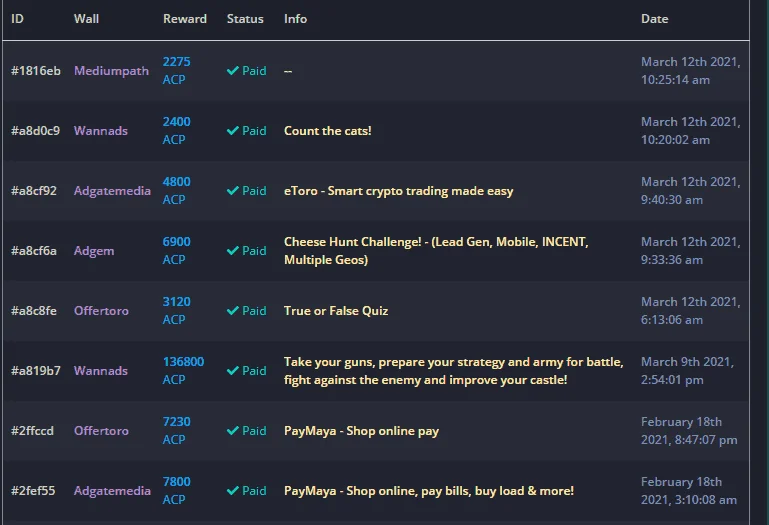
Task: Open the Mediumpath wall link
Action: pos(111,71)
